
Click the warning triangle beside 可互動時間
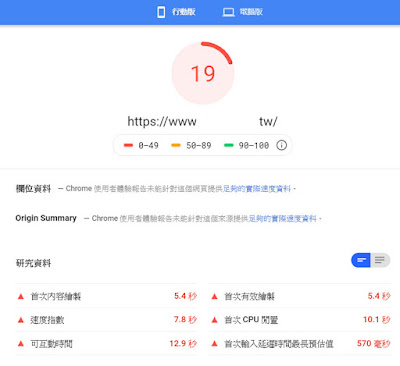(x=21, y=343)
